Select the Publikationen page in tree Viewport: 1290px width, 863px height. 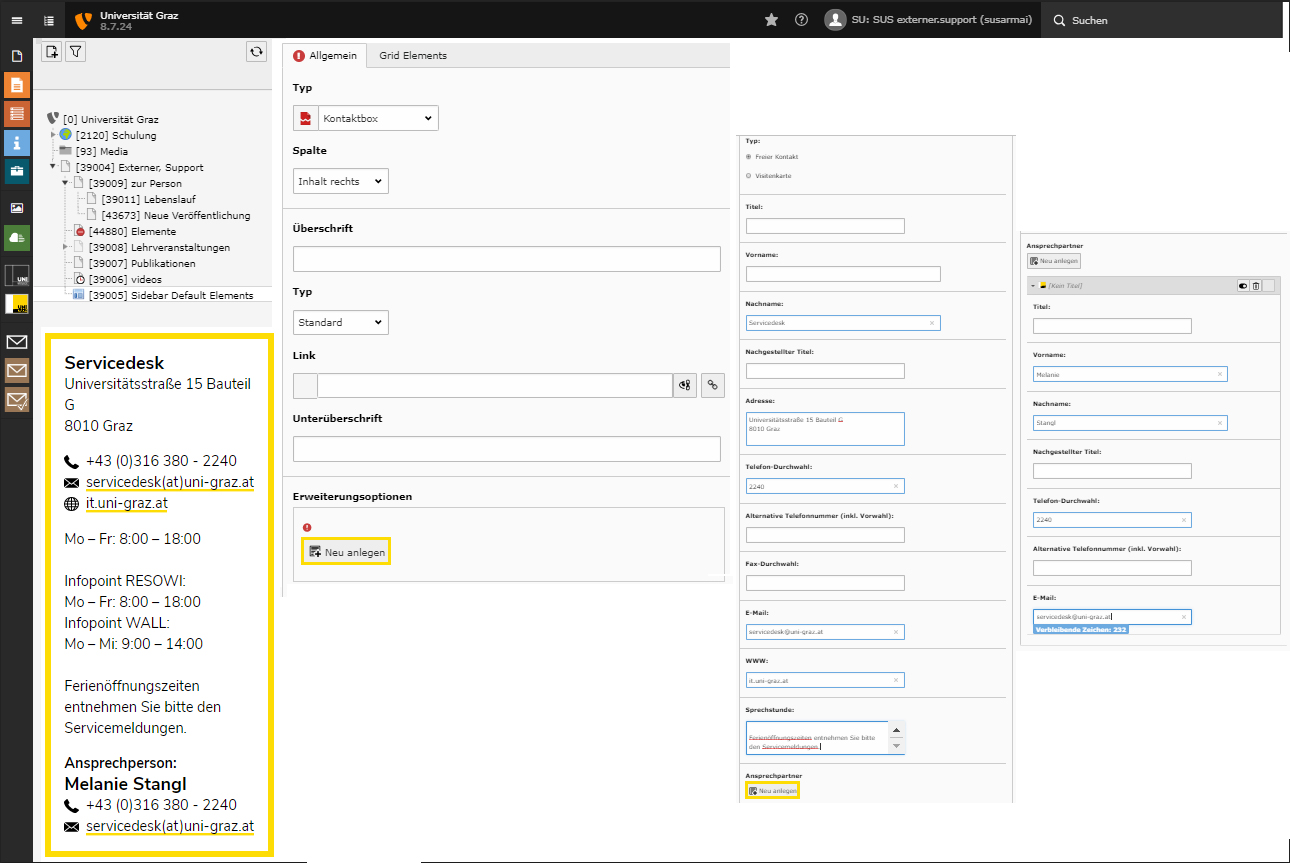[x=141, y=263]
